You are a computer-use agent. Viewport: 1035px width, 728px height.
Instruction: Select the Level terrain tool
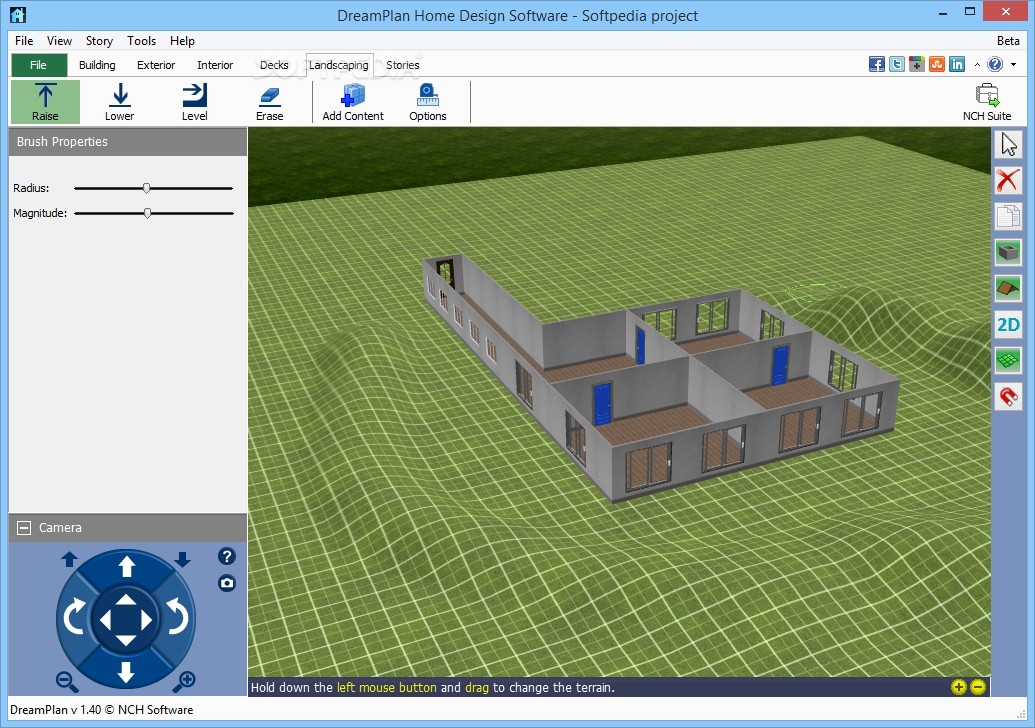195,102
